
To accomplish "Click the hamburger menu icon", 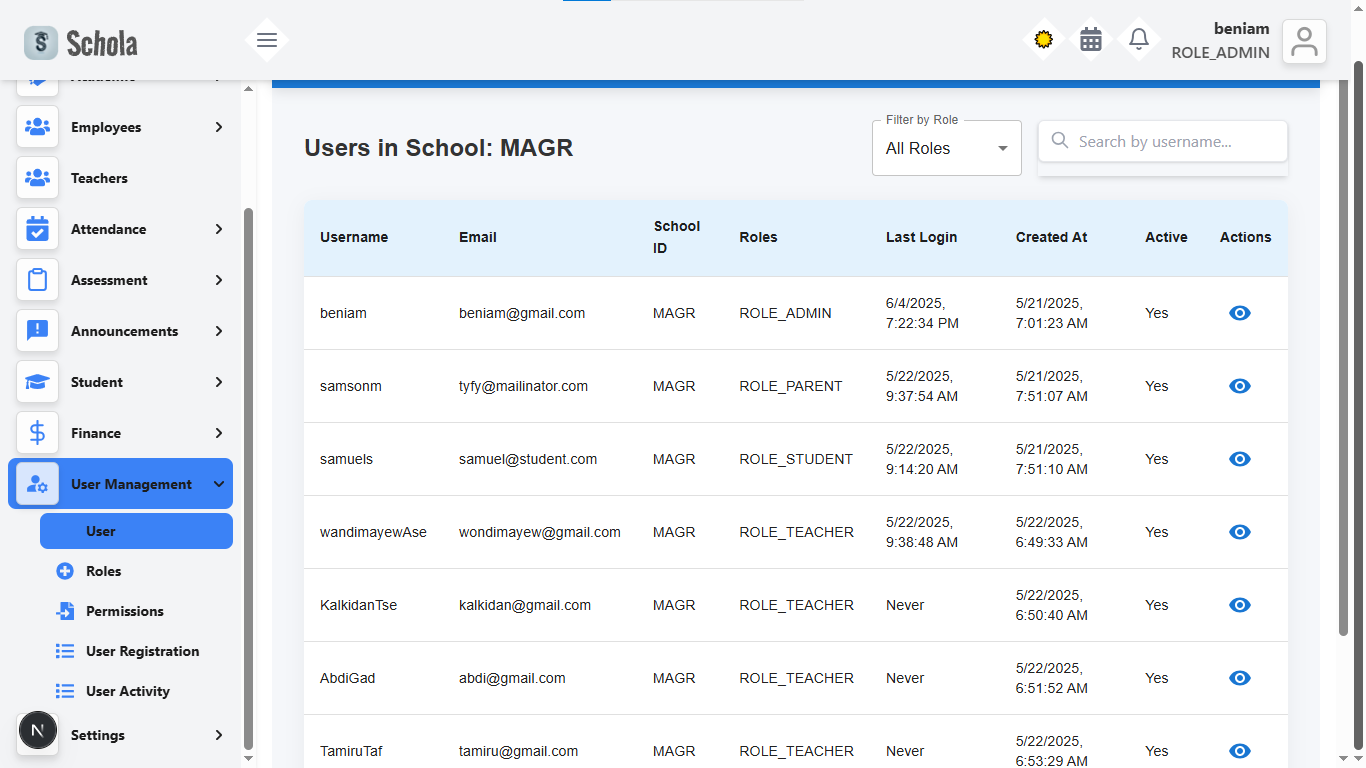I will [266, 40].
